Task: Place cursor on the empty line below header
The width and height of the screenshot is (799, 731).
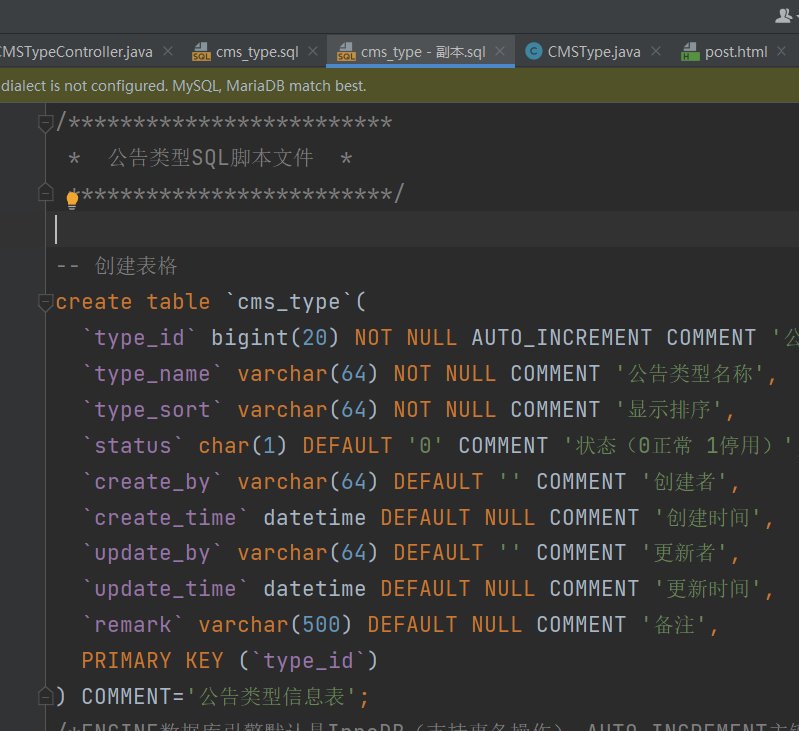Action: click(423, 229)
